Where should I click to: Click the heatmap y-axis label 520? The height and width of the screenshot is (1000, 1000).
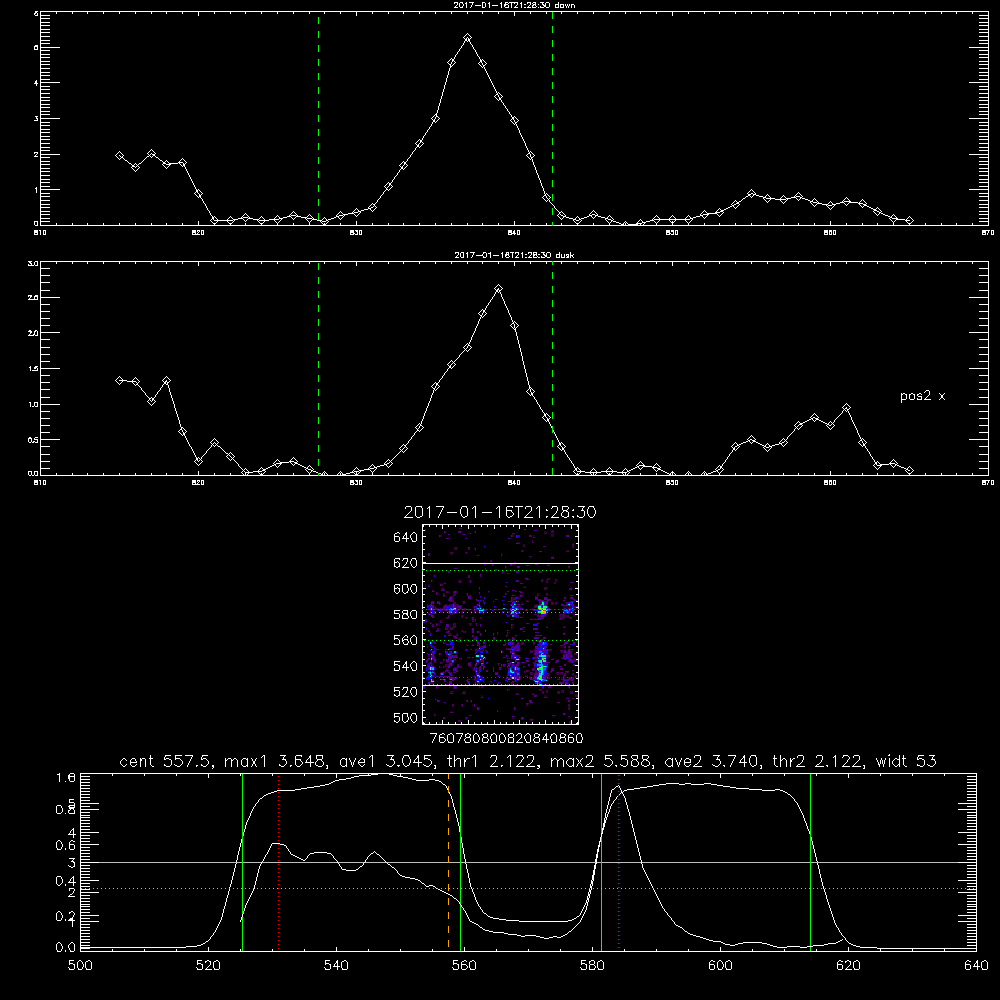click(406, 692)
